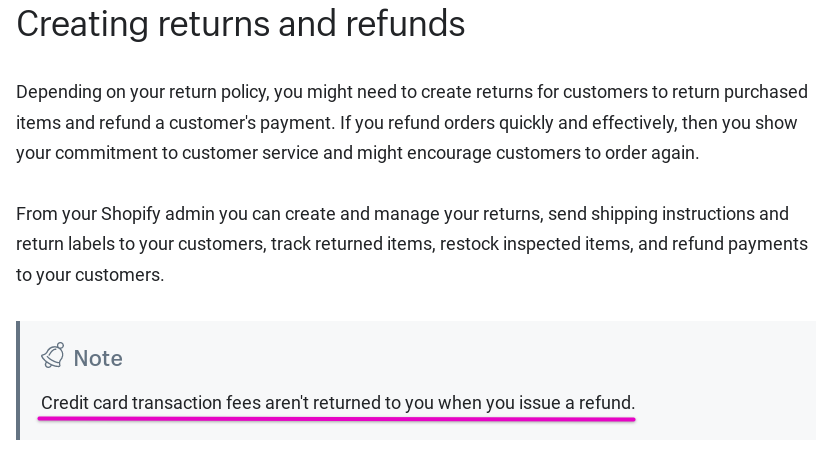Click "transaction fees" inside the note
Screen dimensions: 833x451
196,403
